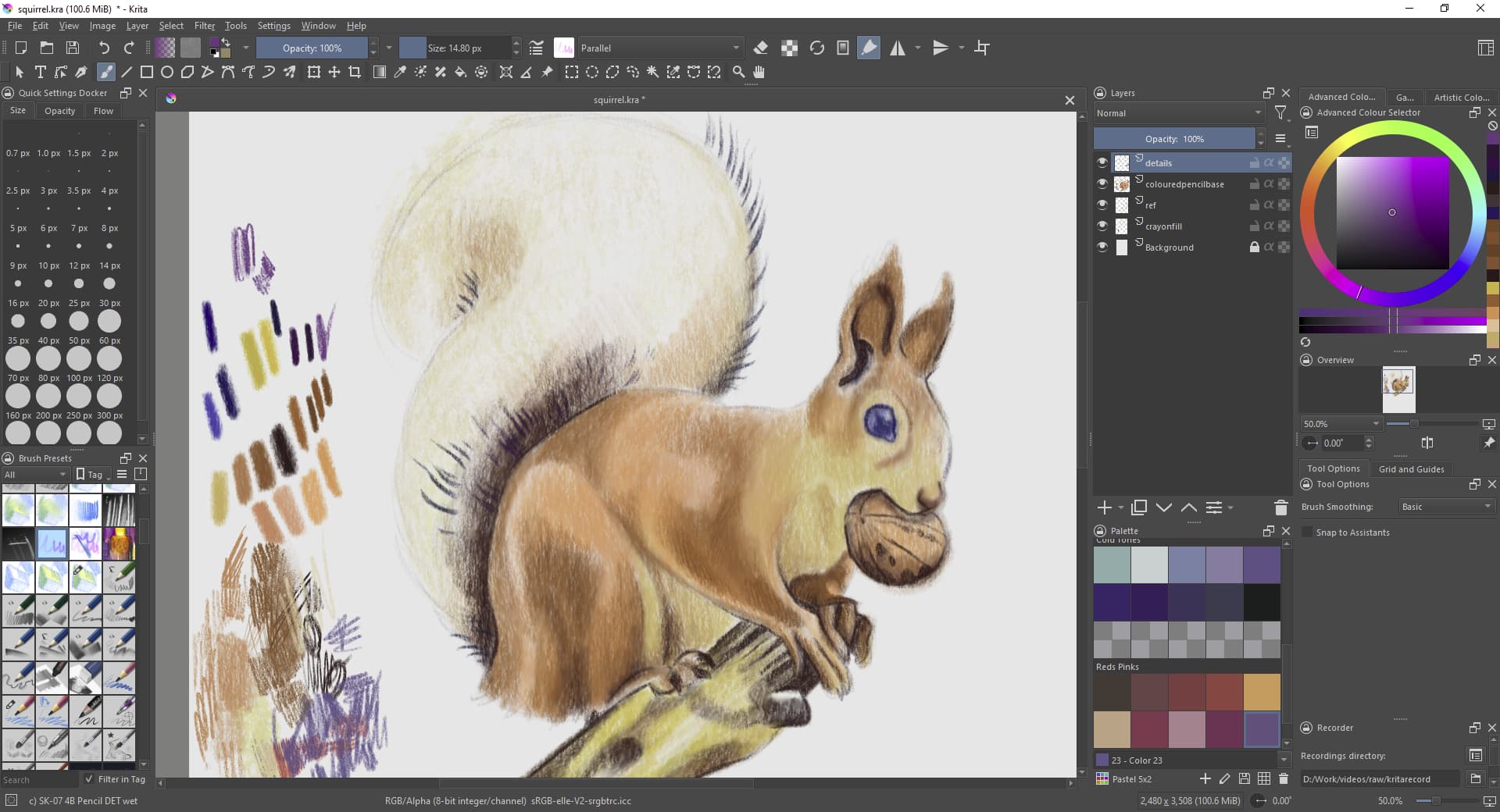Select the Pan hand tool
Viewport: 1500px width, 812px height.
click(758, 72)
